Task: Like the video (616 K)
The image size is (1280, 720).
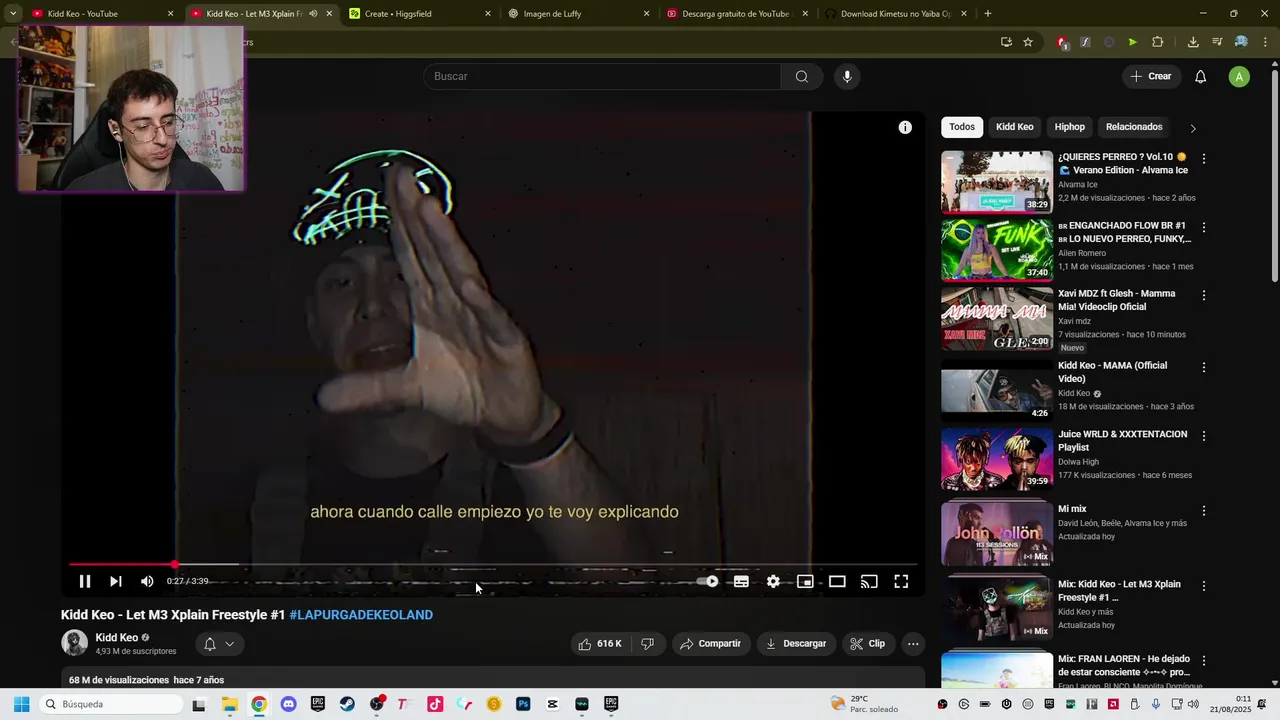Action: pyautogui.click(x=600, y=644)
